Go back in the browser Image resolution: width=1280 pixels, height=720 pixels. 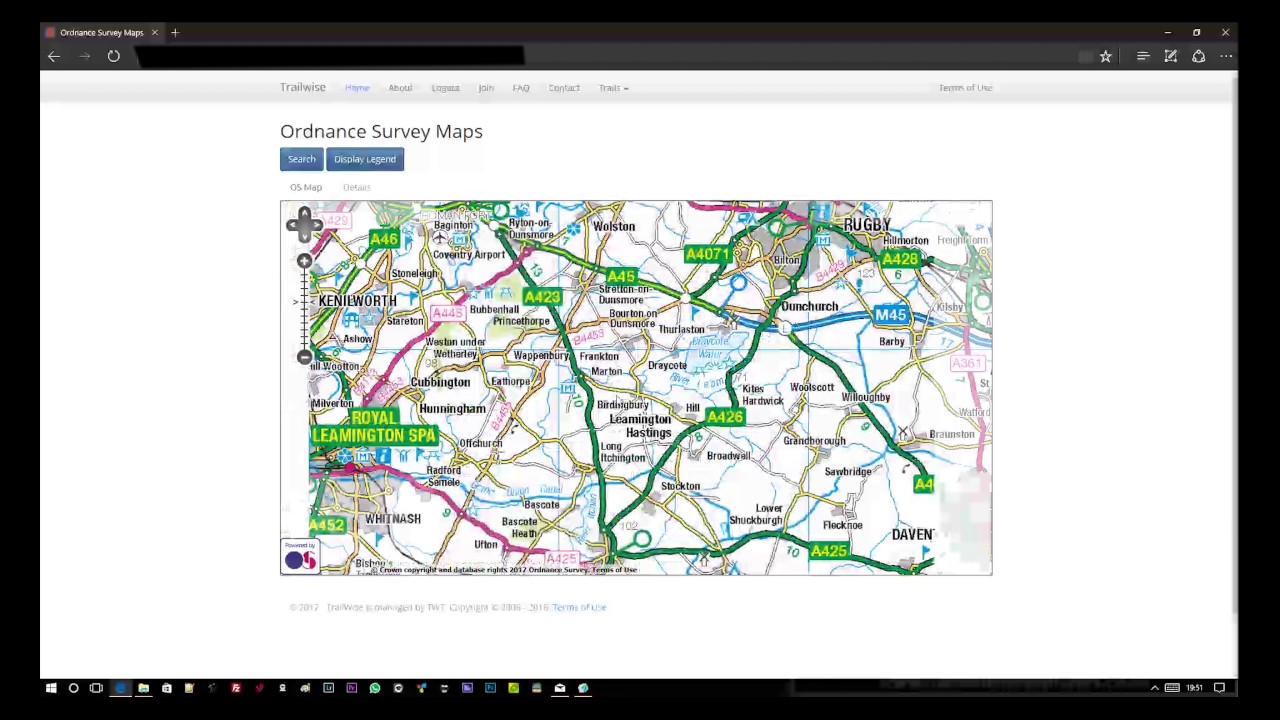(54, 57)
